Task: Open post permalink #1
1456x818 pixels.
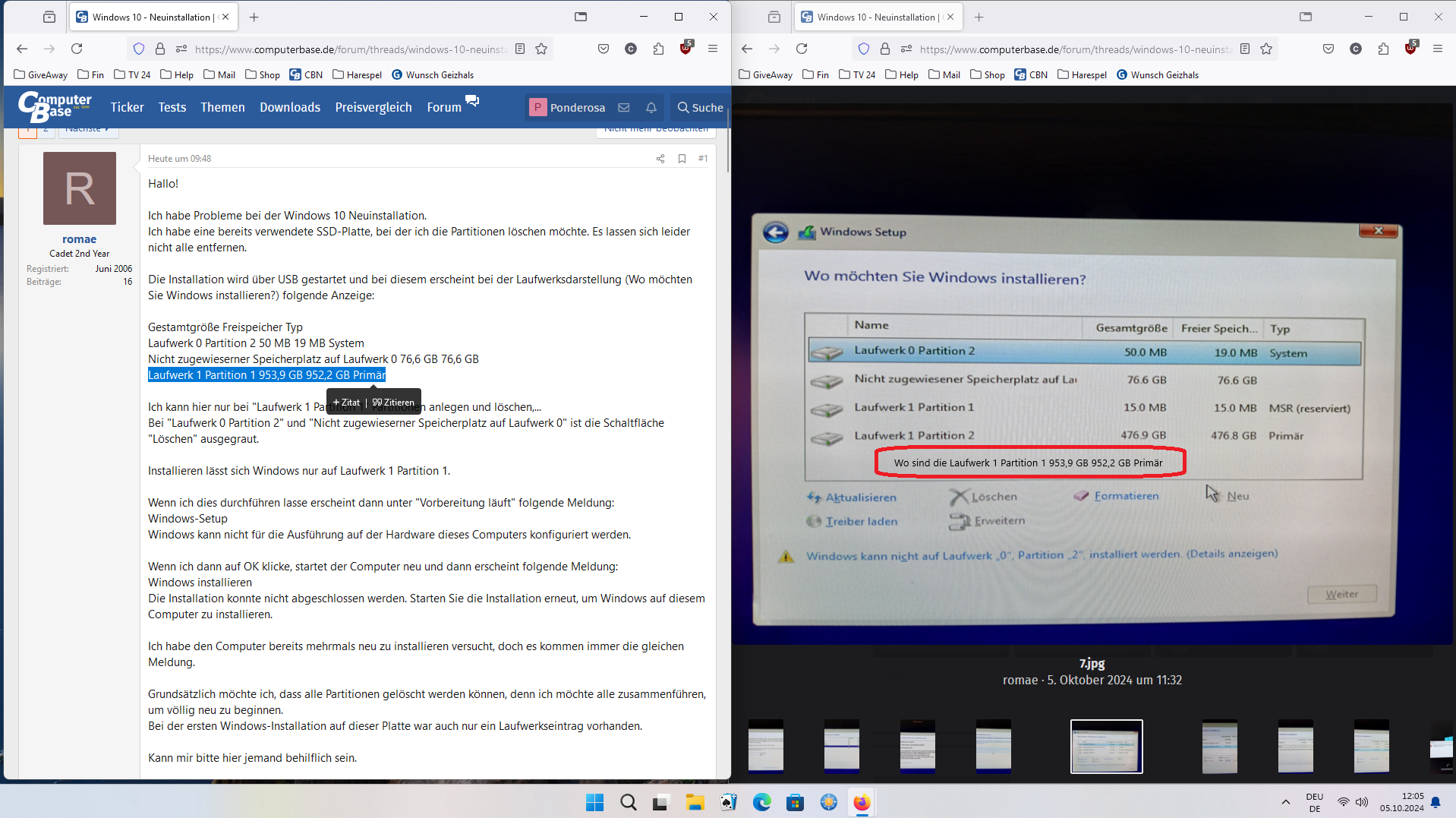Action: click(x=703, y=159)
